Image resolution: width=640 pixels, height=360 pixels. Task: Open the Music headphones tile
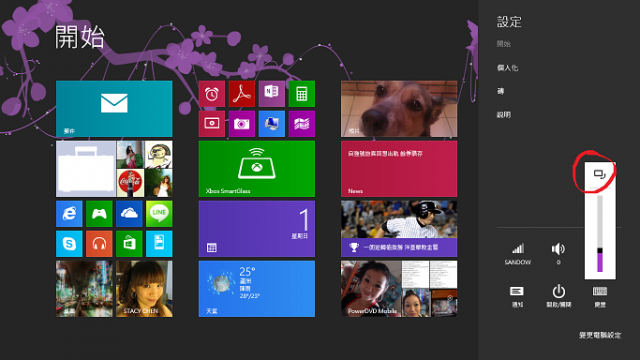point(99,244)
